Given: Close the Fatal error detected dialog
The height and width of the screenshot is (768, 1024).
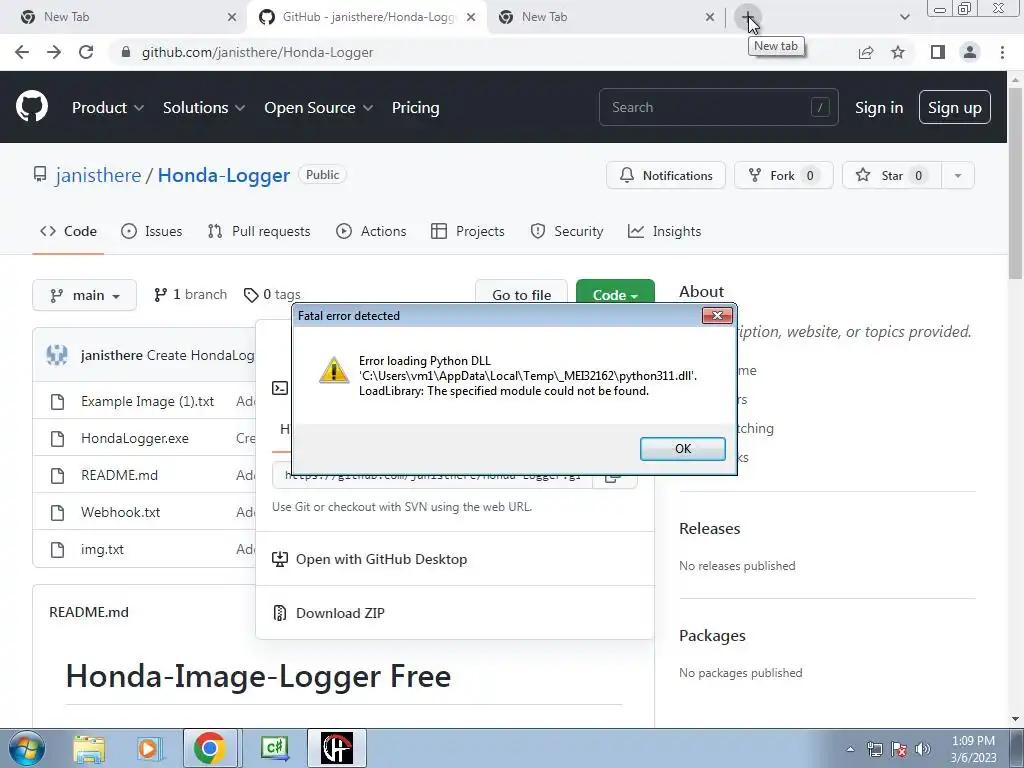Looking at the screenshot, I should (717, 315).
